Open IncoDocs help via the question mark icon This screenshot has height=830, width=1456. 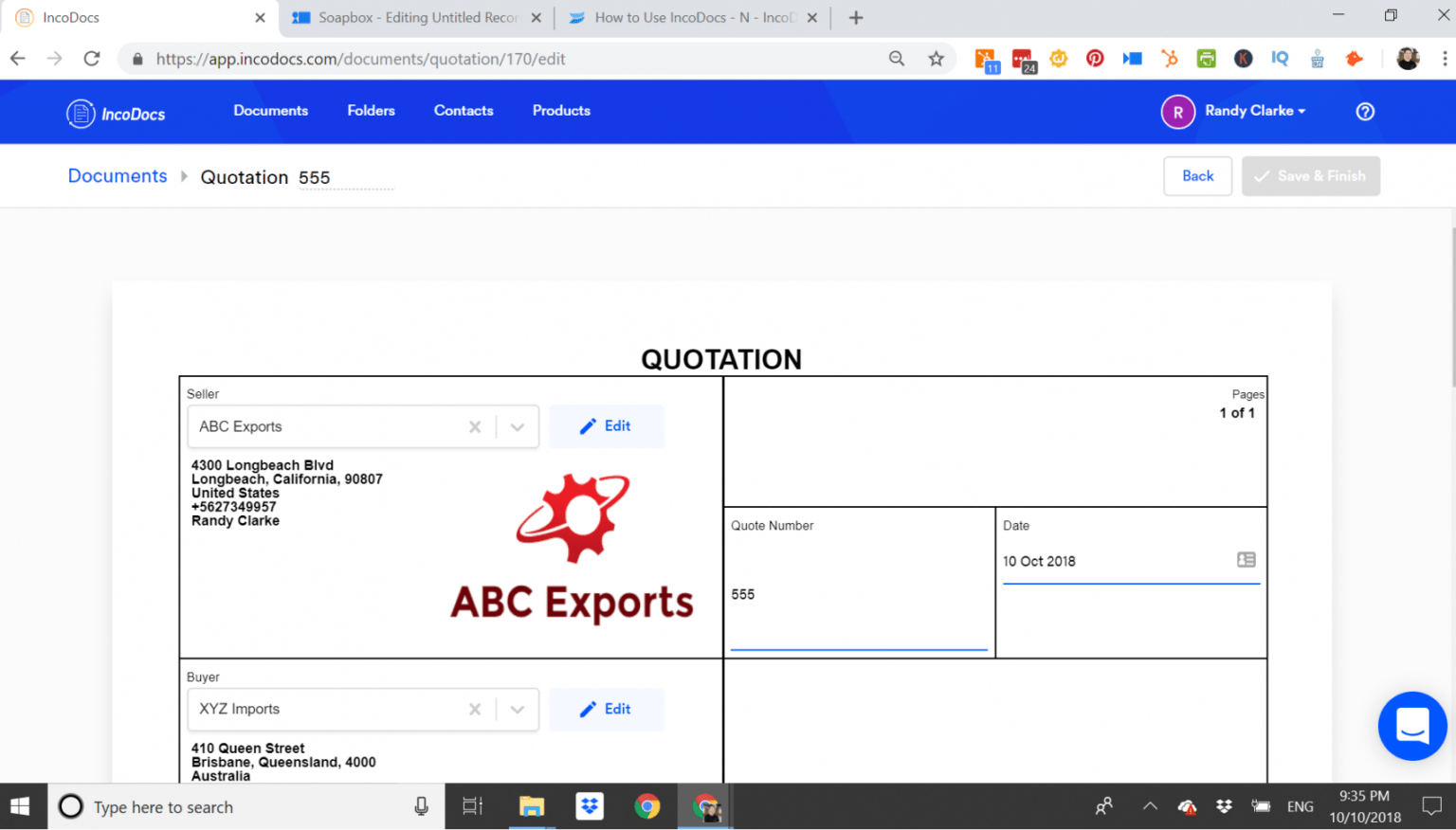coord(1365,111)
